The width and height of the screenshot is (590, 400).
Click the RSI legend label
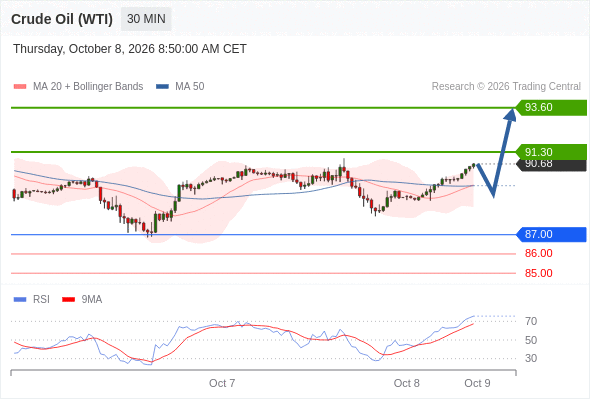click(41, 300)
